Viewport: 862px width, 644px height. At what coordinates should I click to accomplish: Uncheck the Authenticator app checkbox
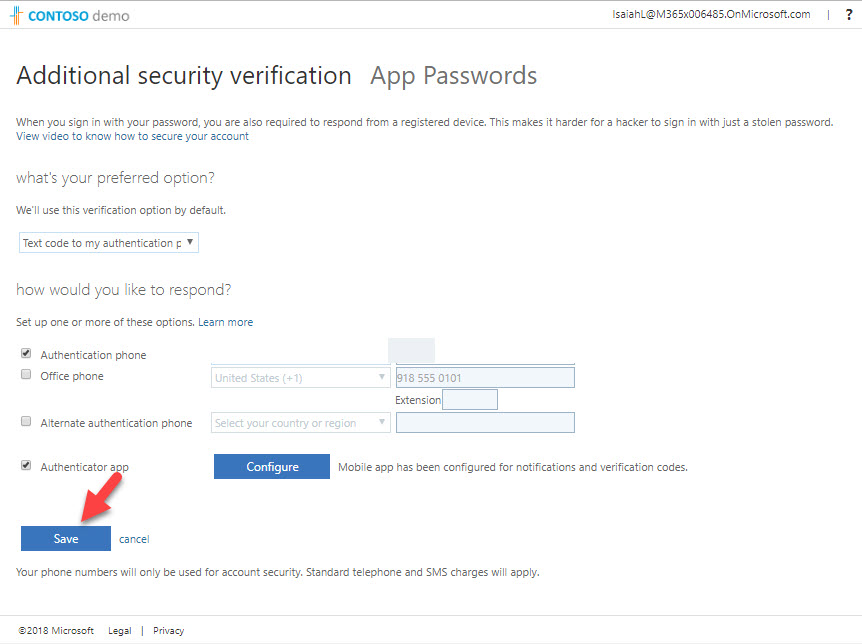[x=26, y=466]
